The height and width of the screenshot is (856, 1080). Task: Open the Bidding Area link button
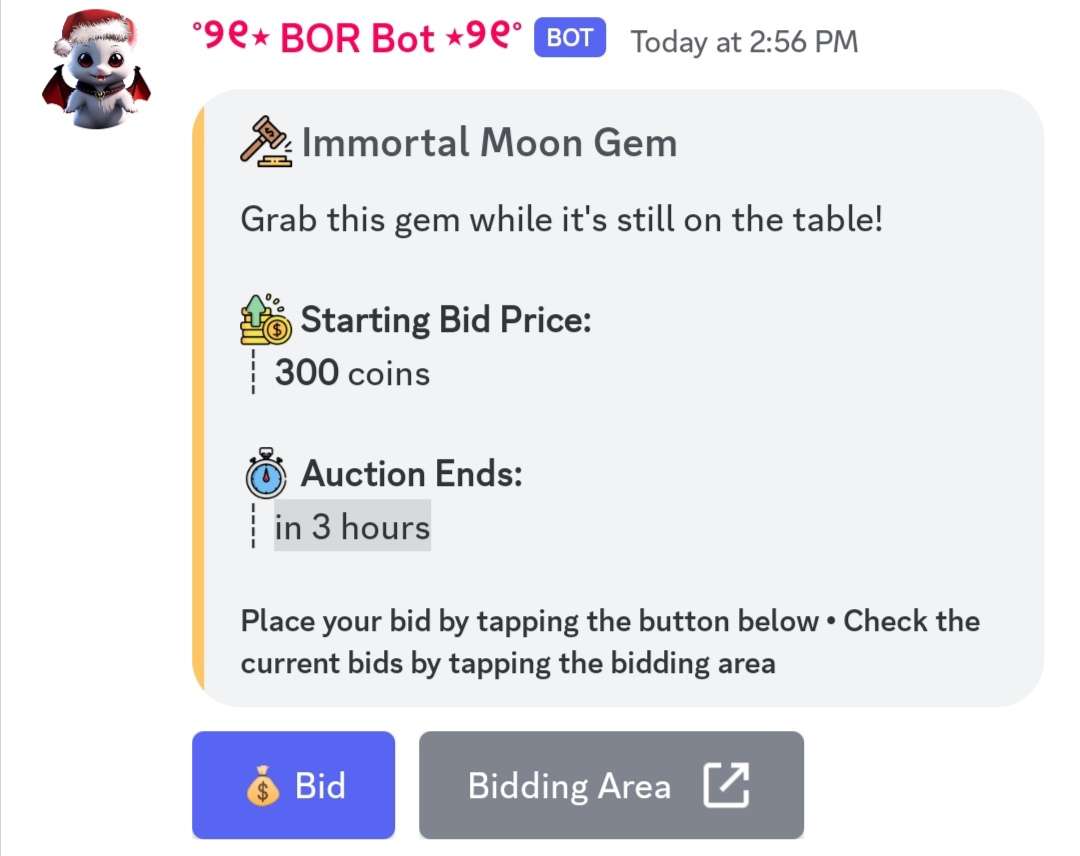tap(611, 785)
